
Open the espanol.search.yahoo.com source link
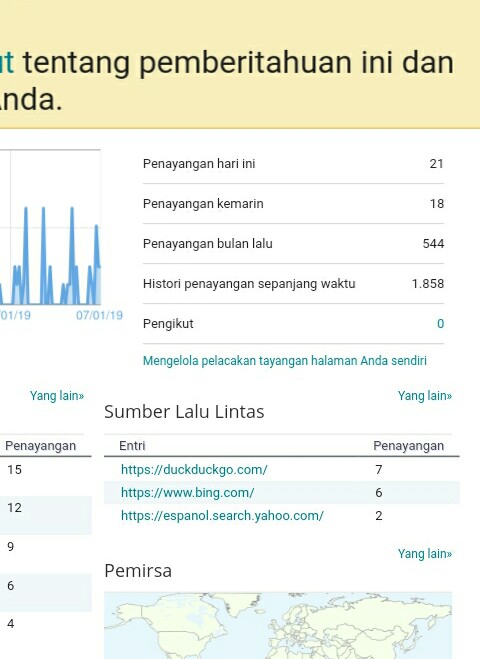coord(222,516)
